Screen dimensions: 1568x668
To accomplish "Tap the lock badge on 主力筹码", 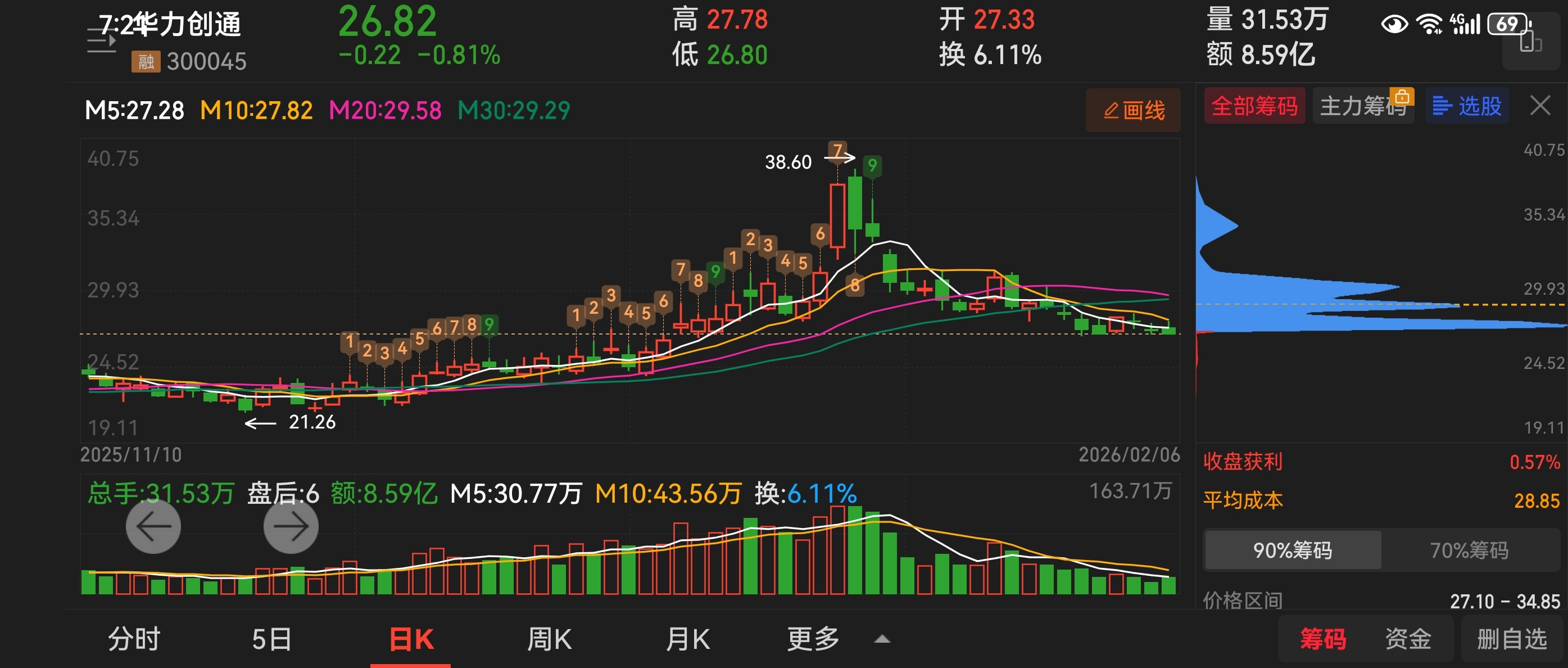I will (1401, 97).
